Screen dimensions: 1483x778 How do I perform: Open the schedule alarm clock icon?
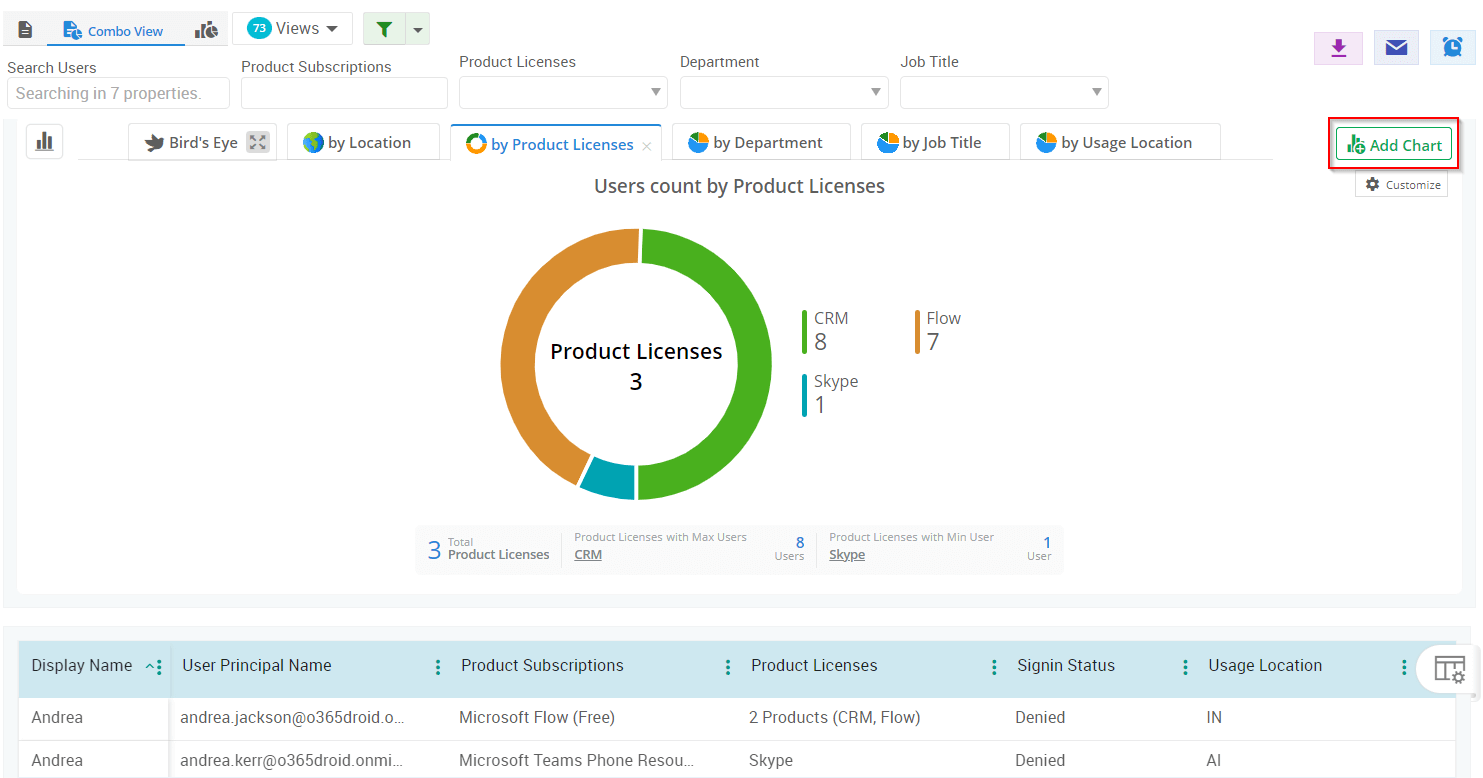pyautogui.click(x=1452, y=48)
